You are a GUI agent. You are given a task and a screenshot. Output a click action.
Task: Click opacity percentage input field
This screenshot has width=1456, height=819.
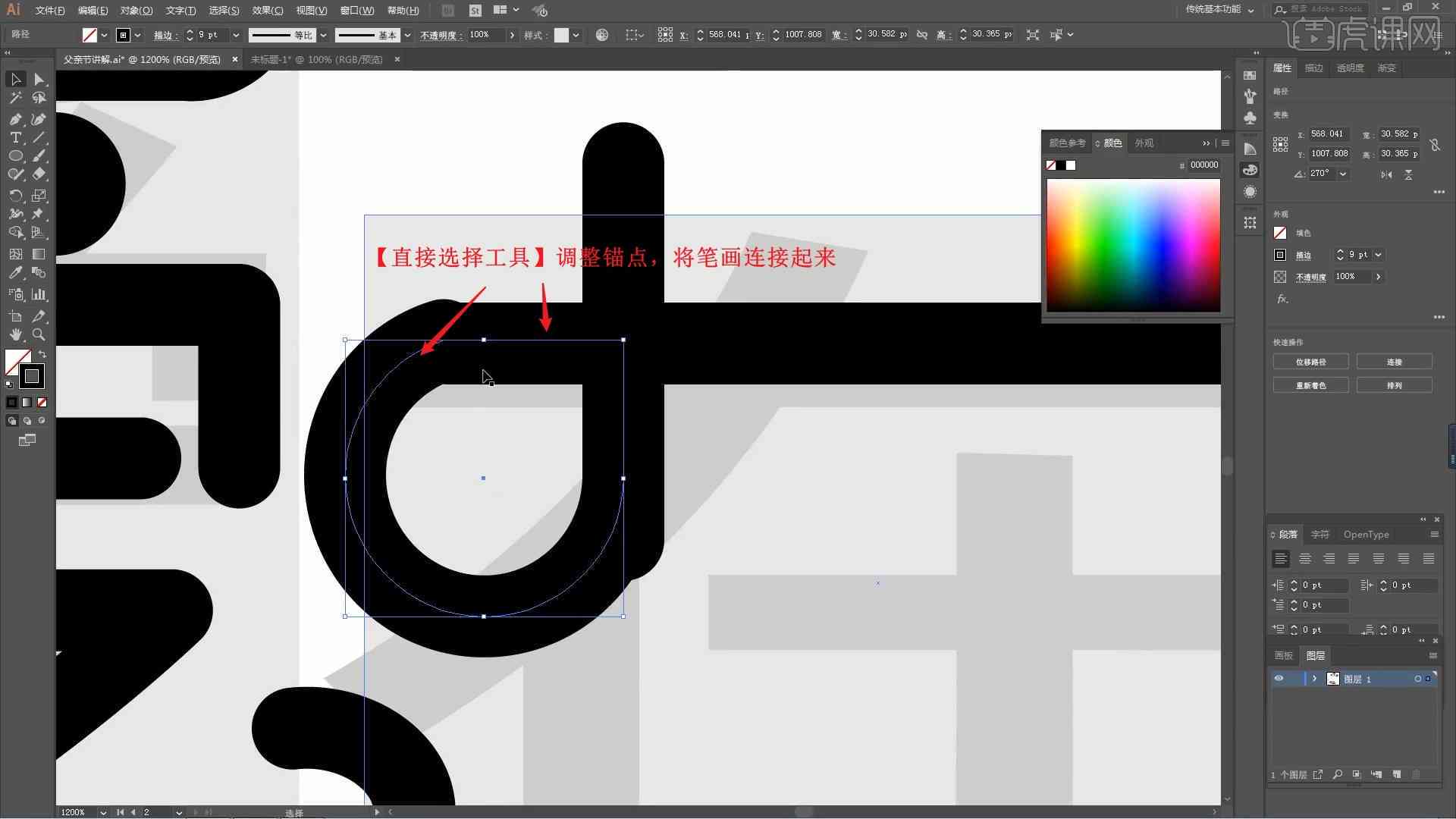pos(481,33)
